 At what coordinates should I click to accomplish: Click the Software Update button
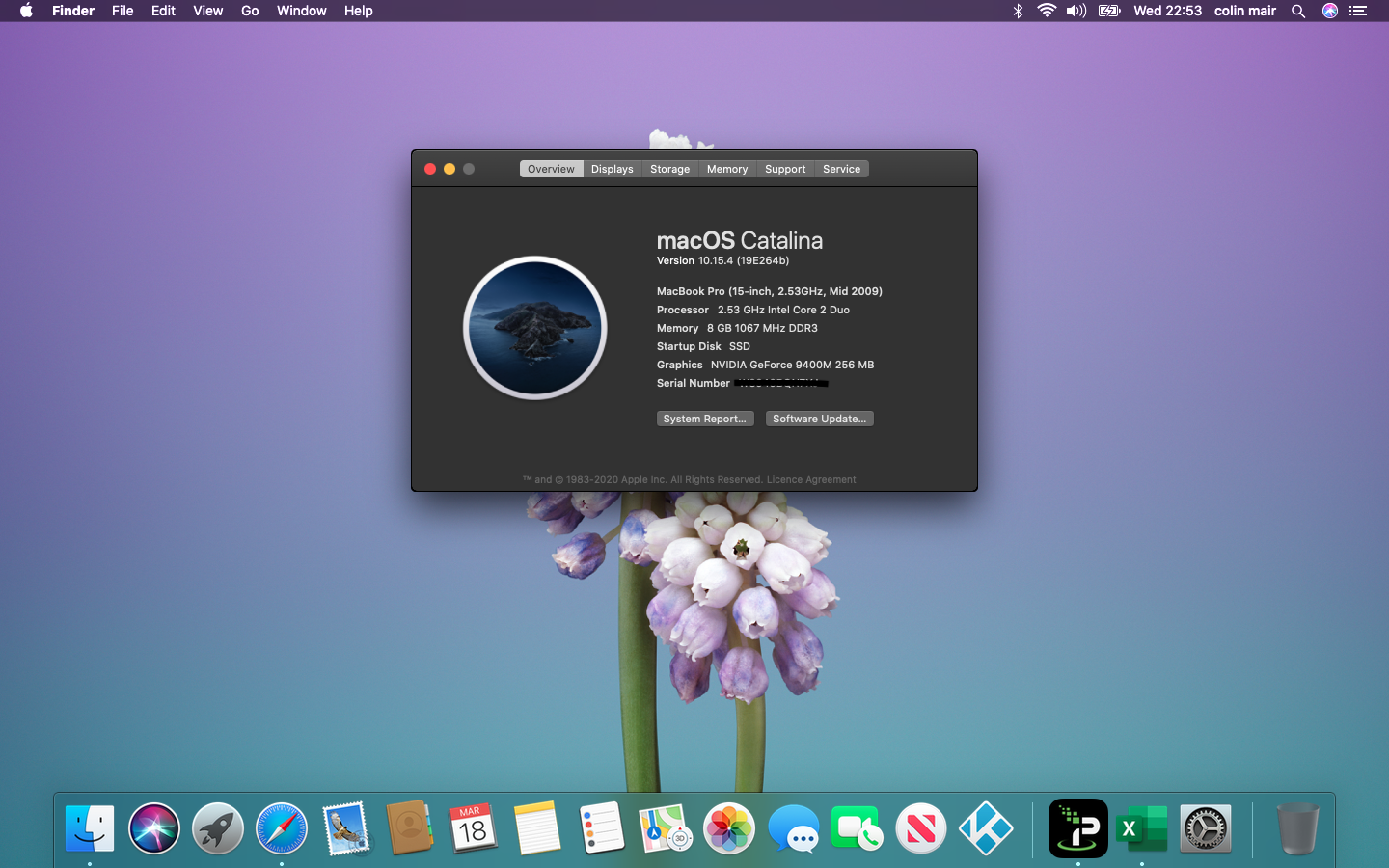click(820, 419)
